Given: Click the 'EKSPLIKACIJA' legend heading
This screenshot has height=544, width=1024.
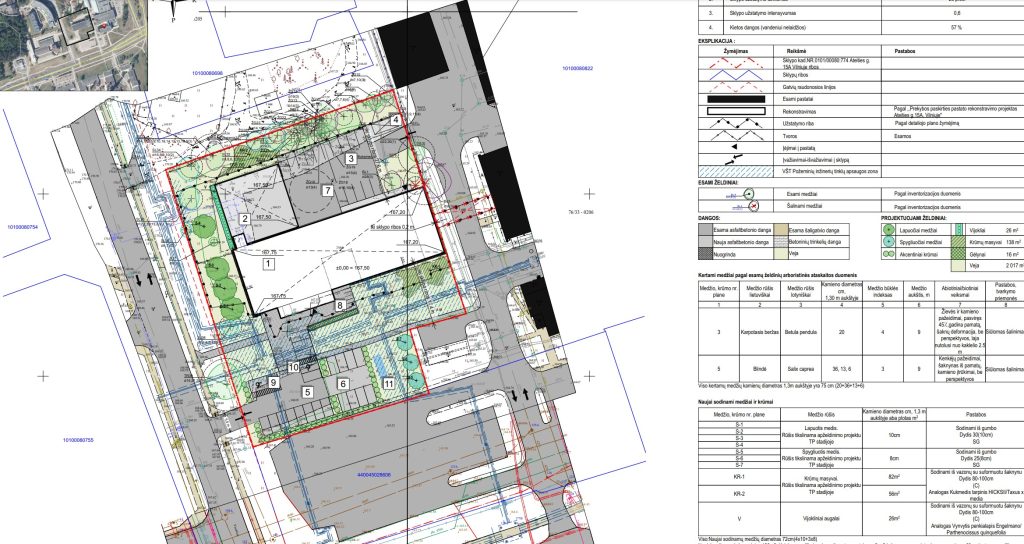Looking at the screenshot, I should click(x=716, y=40).
